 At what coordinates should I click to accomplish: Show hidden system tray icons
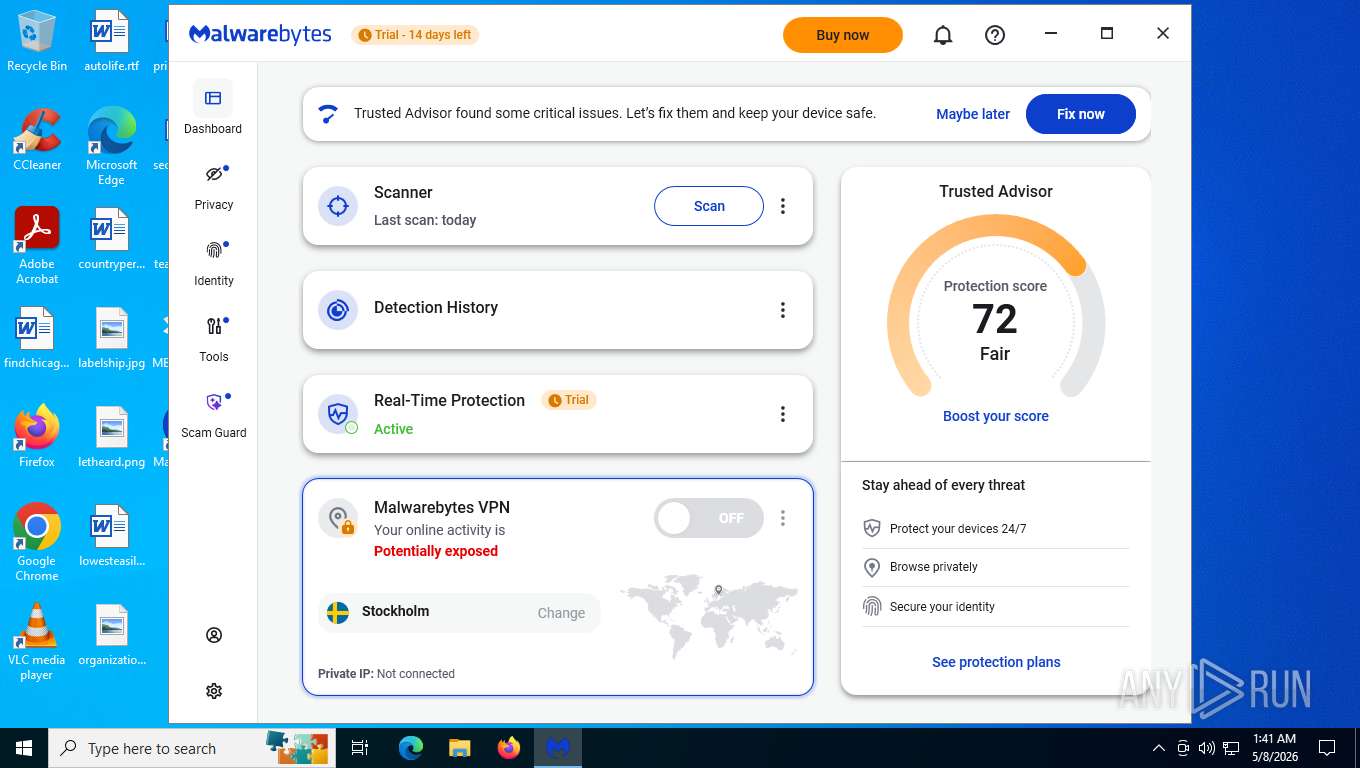(1159, 748)
